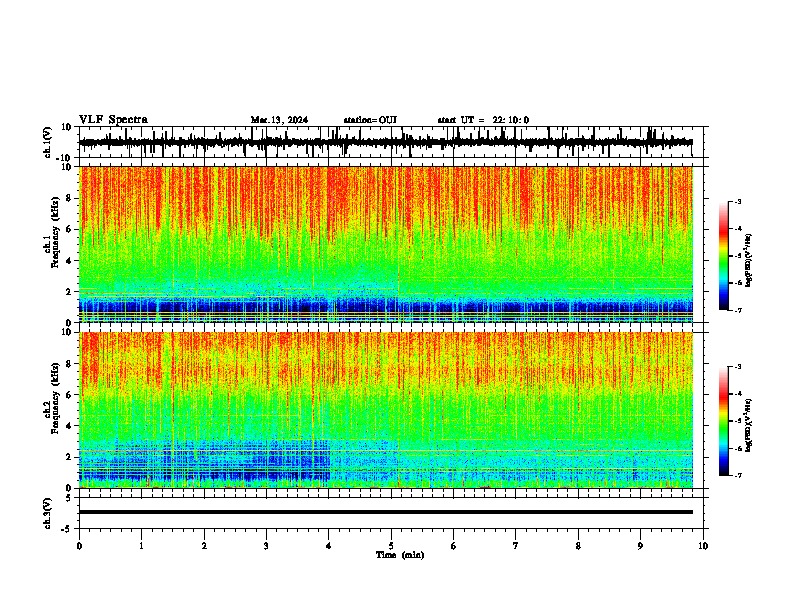792x612 pixels.
Task: Click the time axis tick label "1"
Action: click(x=141, y=546)
